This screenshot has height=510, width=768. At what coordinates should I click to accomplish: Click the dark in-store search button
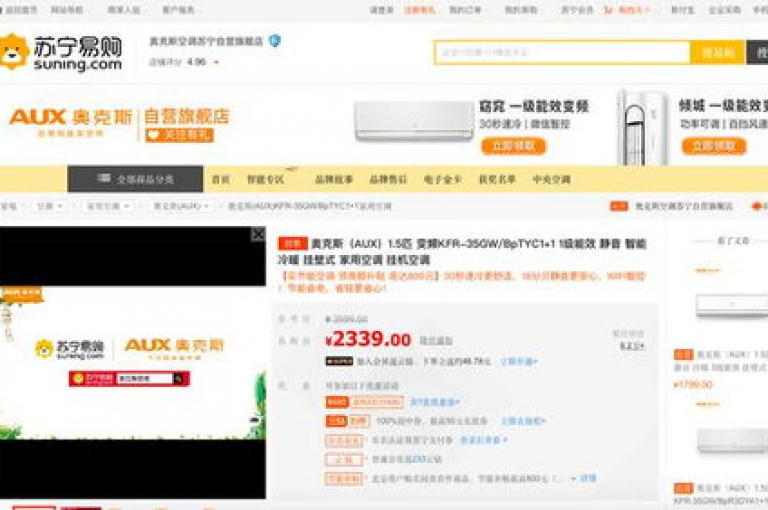(x=757, y=52)
